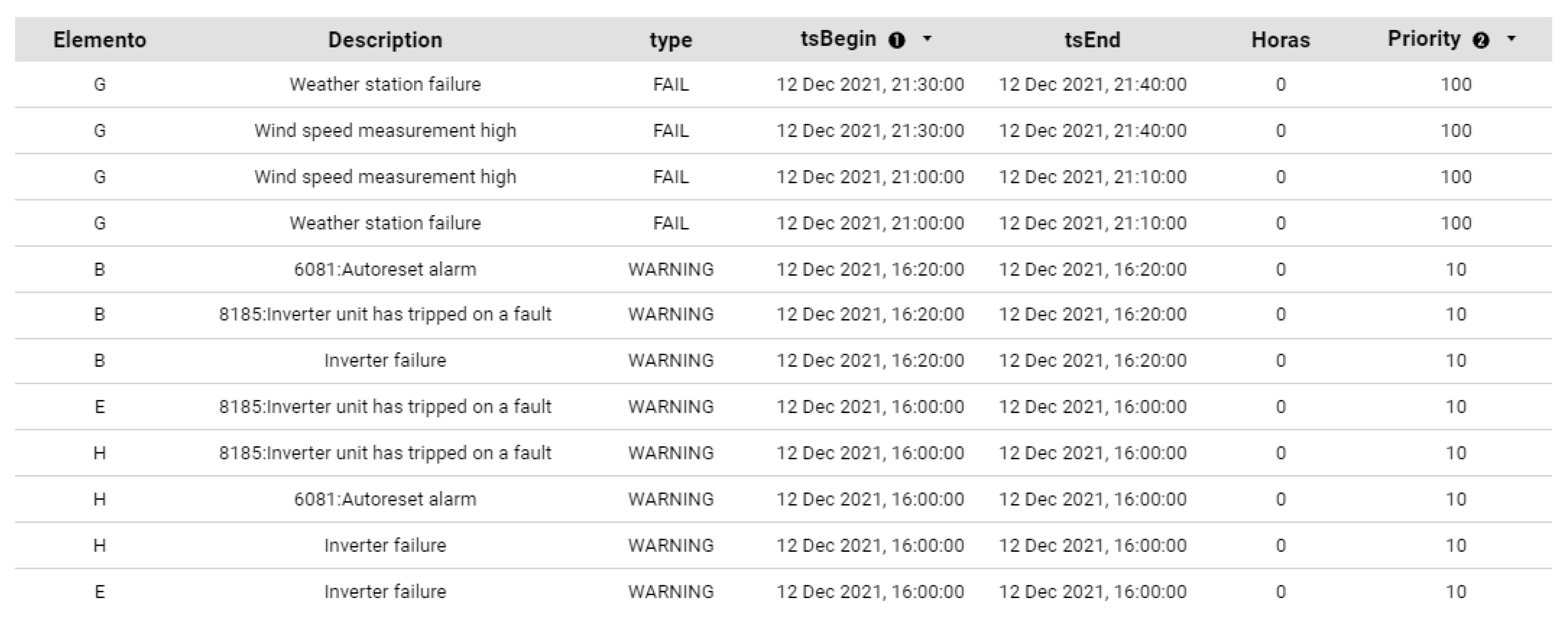Select Inverter failure description for element E

pyautogui.click(x=385, y=592)
